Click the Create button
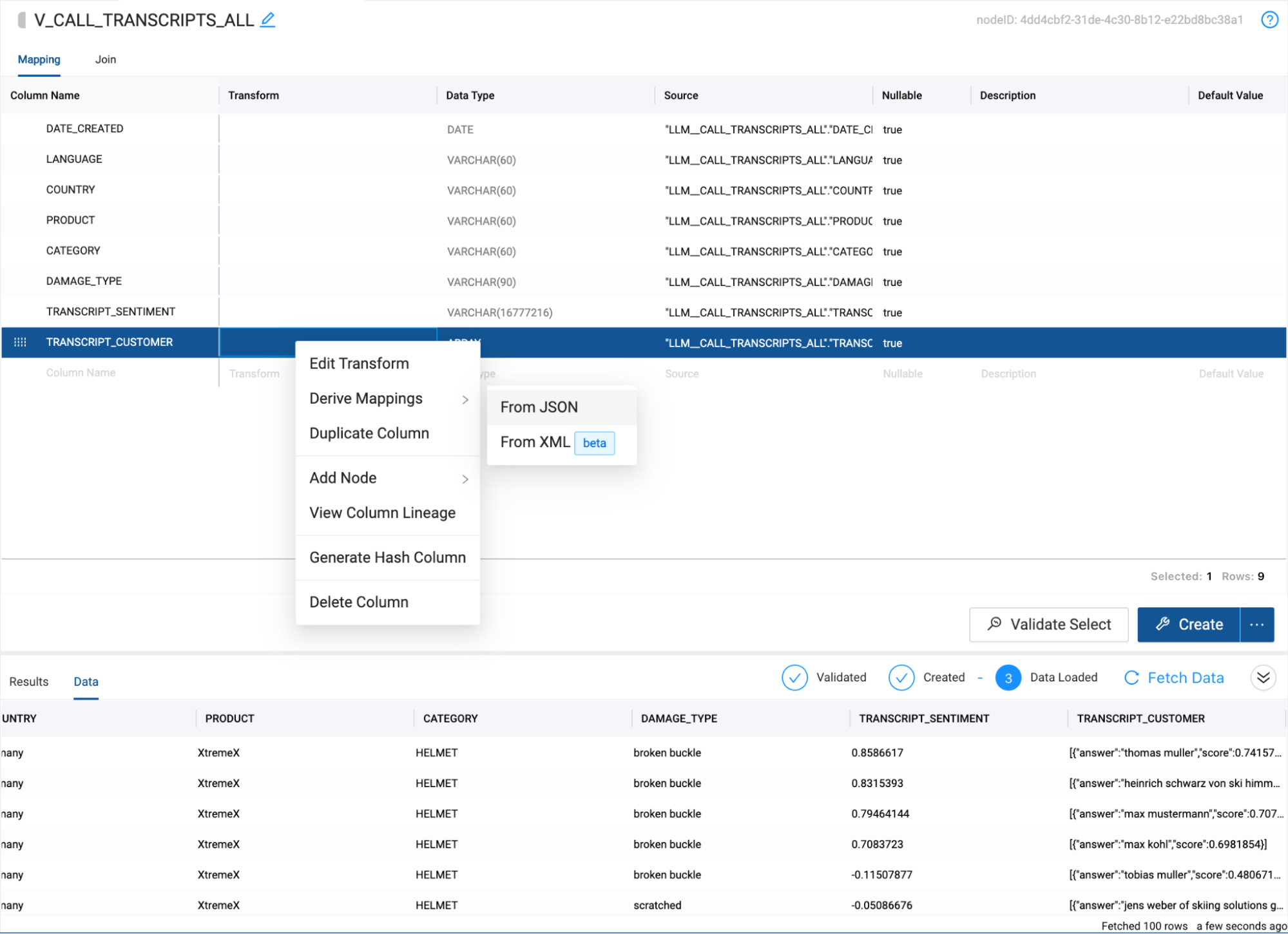1288x934 pixels. 1188,625
